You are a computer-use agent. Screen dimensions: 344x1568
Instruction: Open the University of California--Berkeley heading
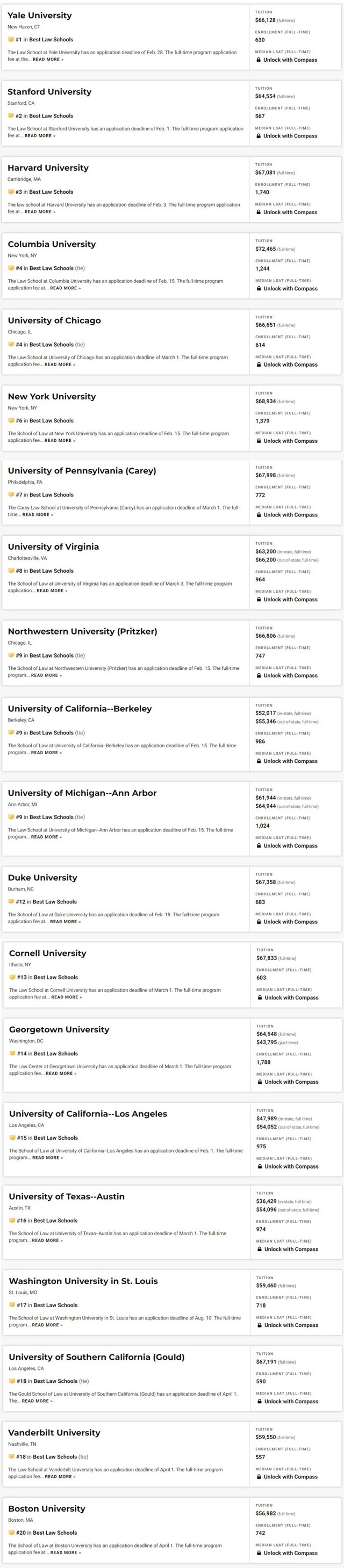tap(80, 709)
